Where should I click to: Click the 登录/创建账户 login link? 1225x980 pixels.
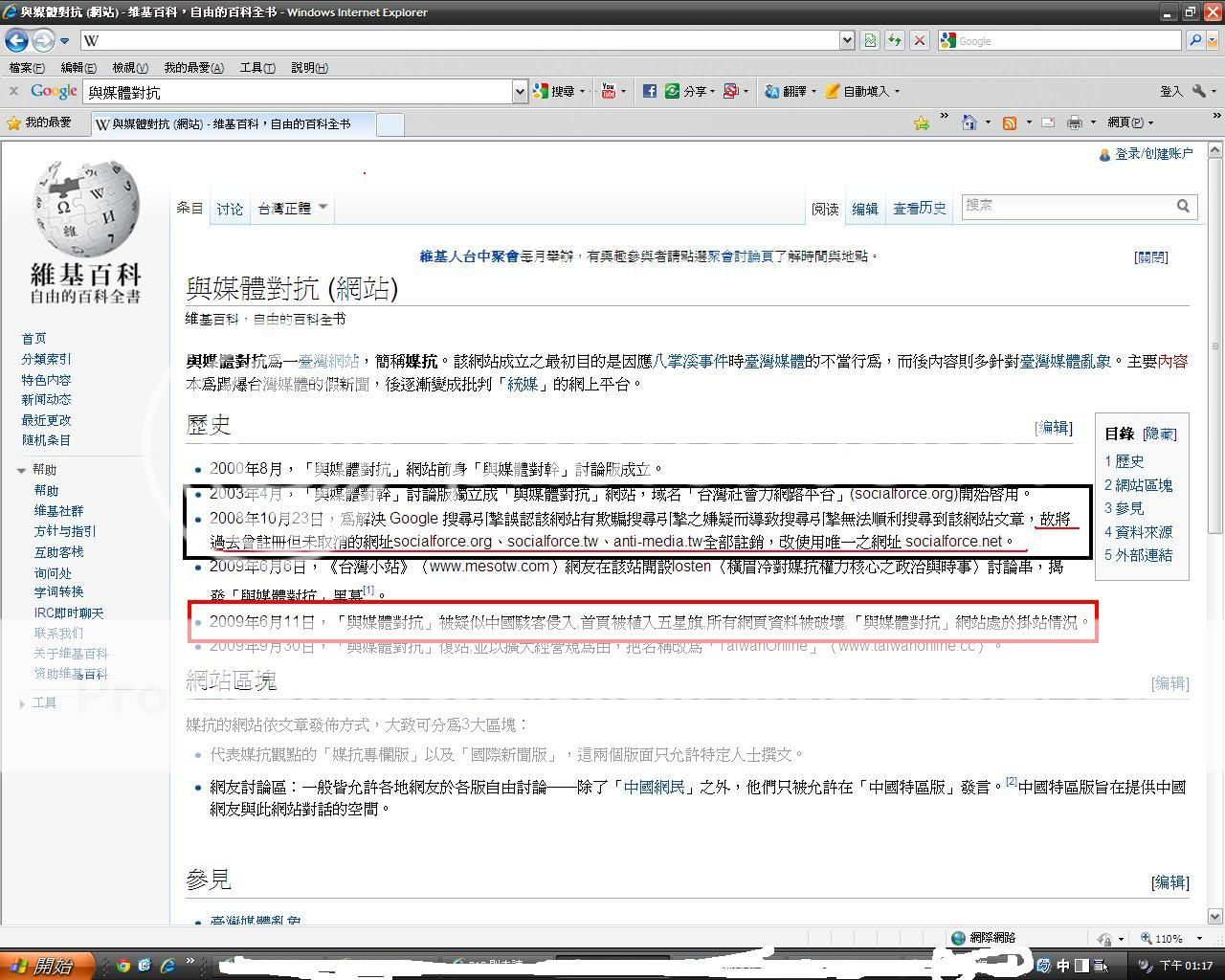click(1153, 153)
